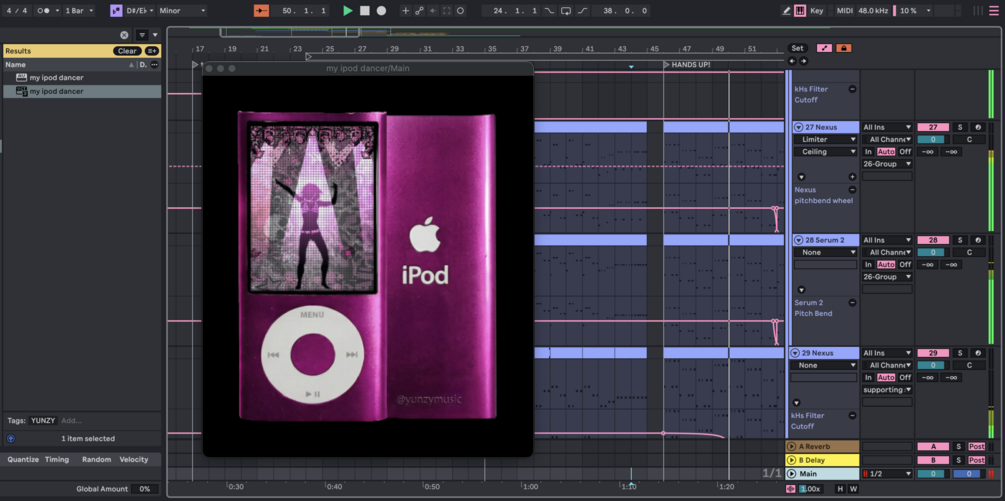Screen dimensions: 1005x501
Task: Set track 28 monitor to Auto
Action: pos(886,265)
